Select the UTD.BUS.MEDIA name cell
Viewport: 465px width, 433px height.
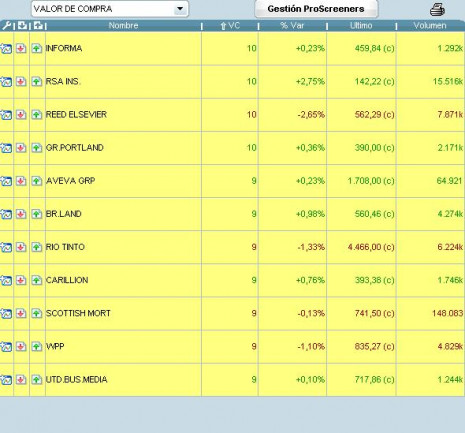tap(123, 380)
